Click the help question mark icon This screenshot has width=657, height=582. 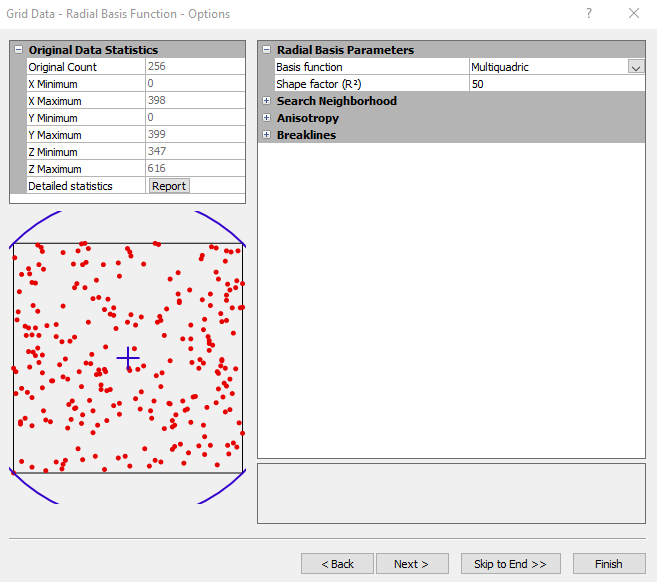coord(589,13)
